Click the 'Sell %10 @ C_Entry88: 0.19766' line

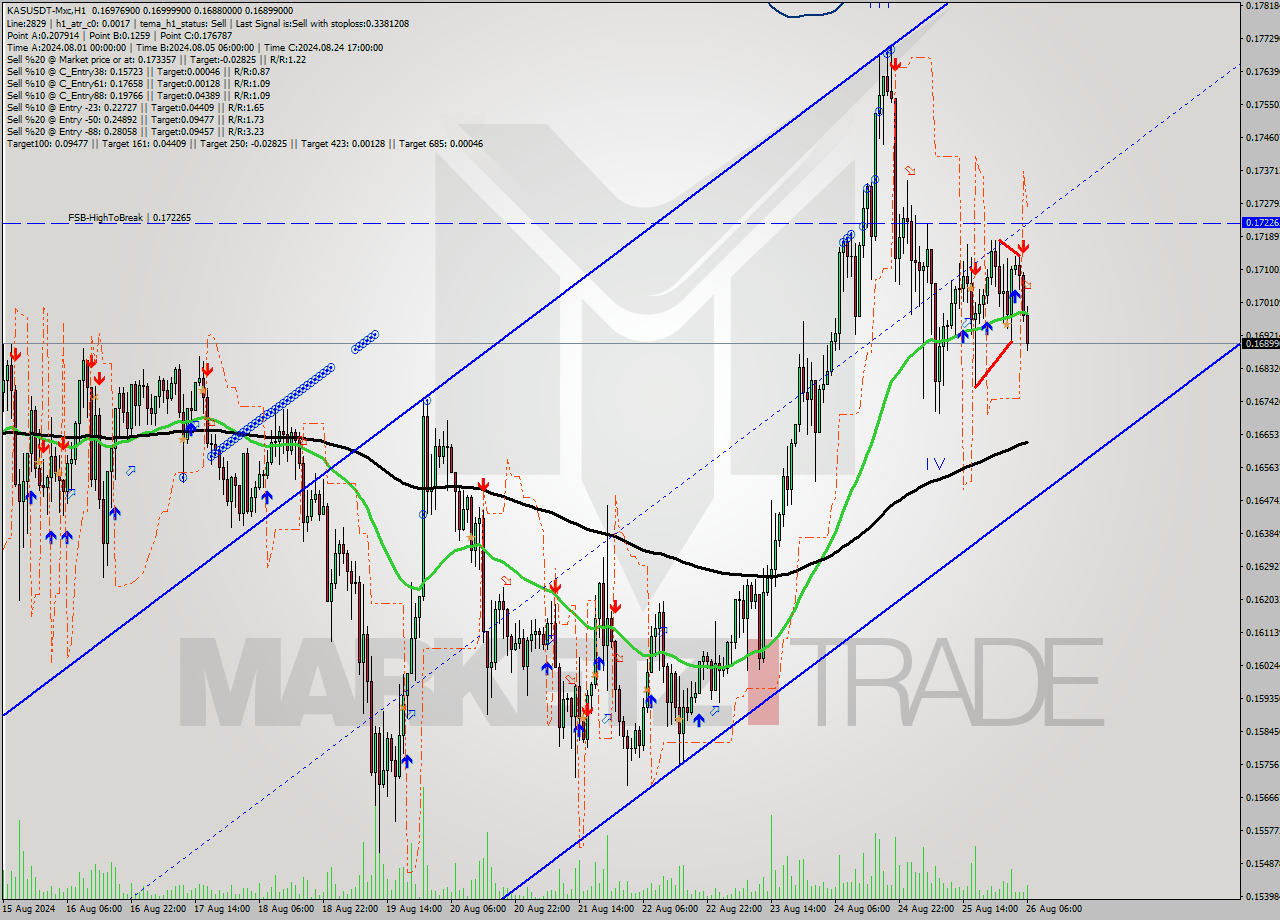pyautogui.click(x=138, y=95)
